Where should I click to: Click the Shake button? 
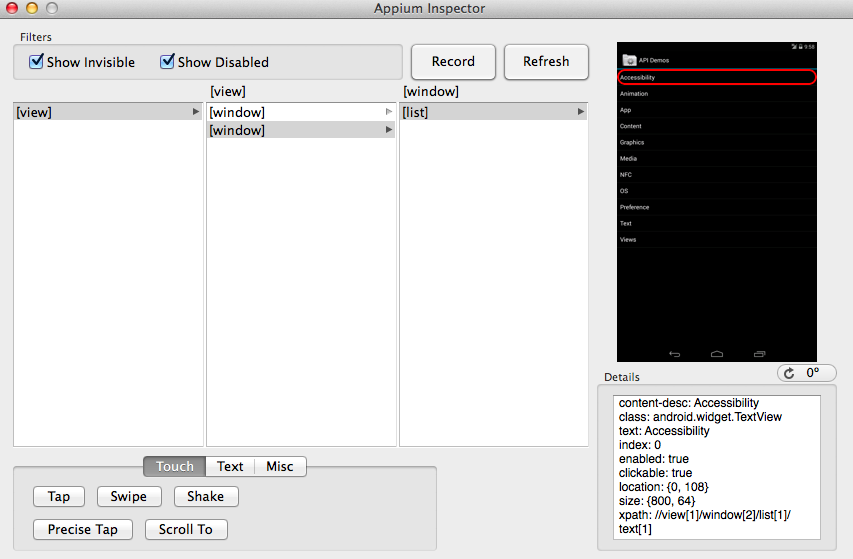click(206, 496)
